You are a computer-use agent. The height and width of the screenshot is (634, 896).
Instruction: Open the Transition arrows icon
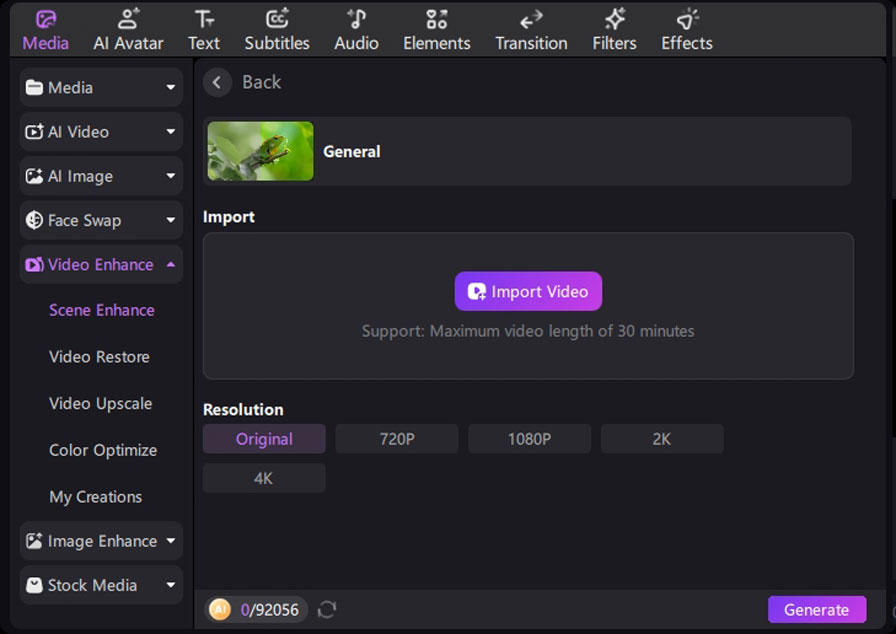531,20
